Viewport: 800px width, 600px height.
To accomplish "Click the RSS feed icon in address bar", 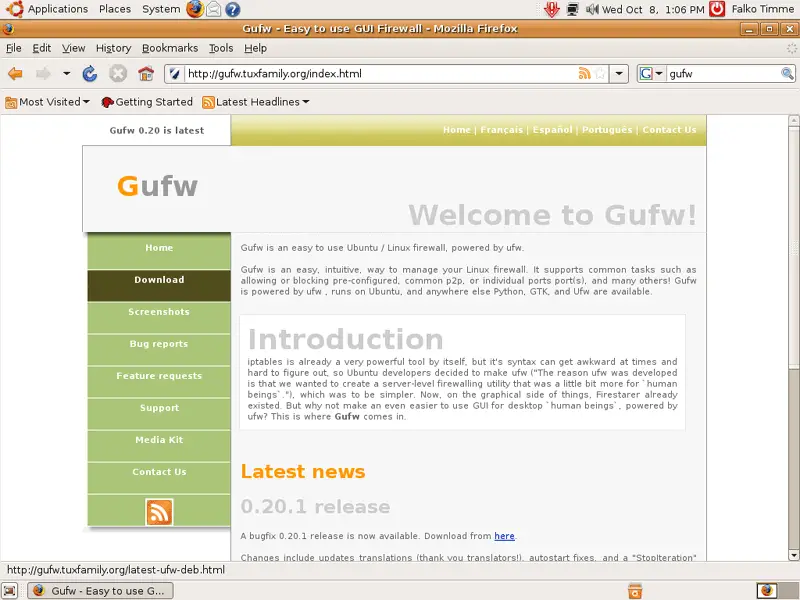I will pyautogui.click(x=584, y=73).
